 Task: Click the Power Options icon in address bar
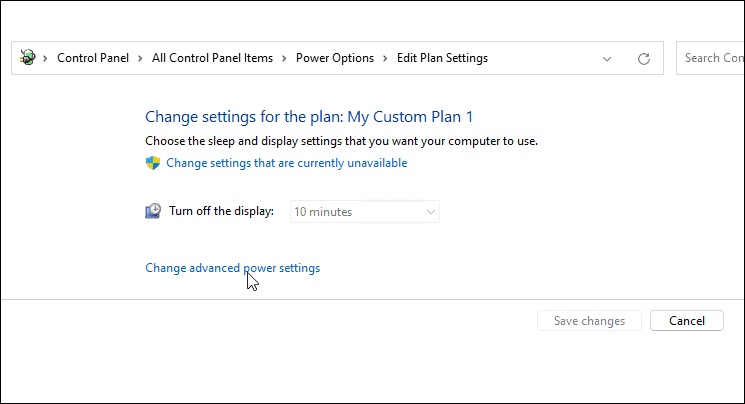tap(27, 58)
